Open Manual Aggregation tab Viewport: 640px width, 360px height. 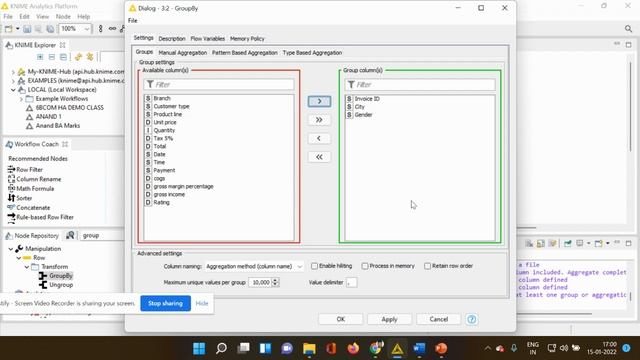point(182,53)
